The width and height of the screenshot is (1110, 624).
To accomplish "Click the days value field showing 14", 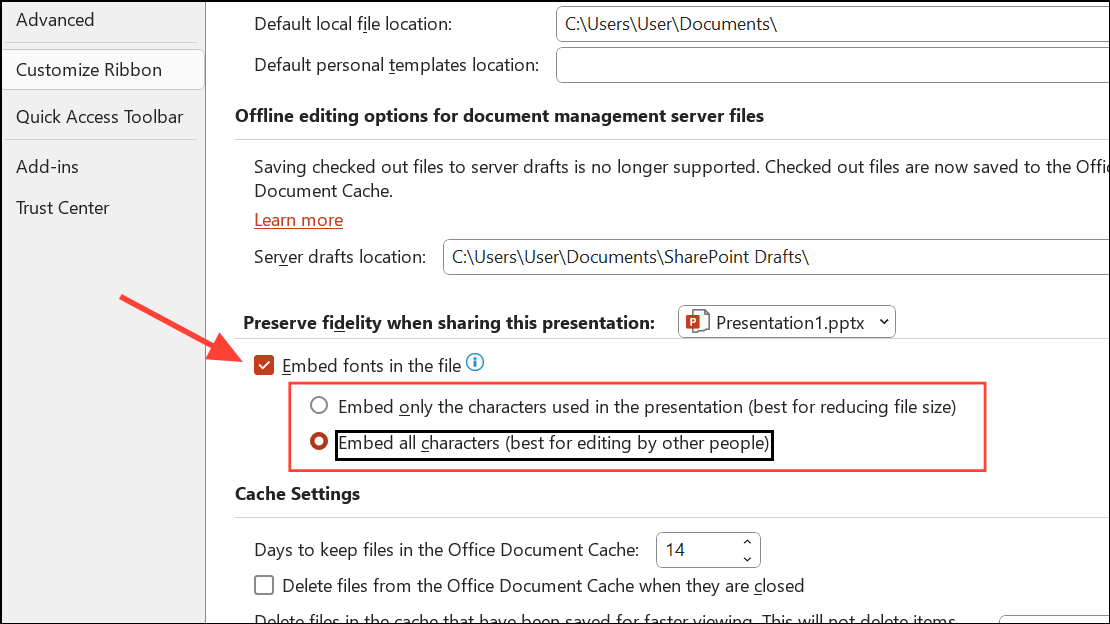I will click(695, 549).
